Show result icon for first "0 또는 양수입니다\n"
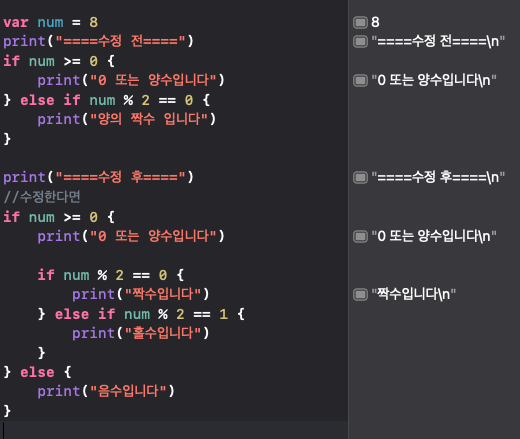The height and width of the screenshot is (439, 520). point(360,80)
